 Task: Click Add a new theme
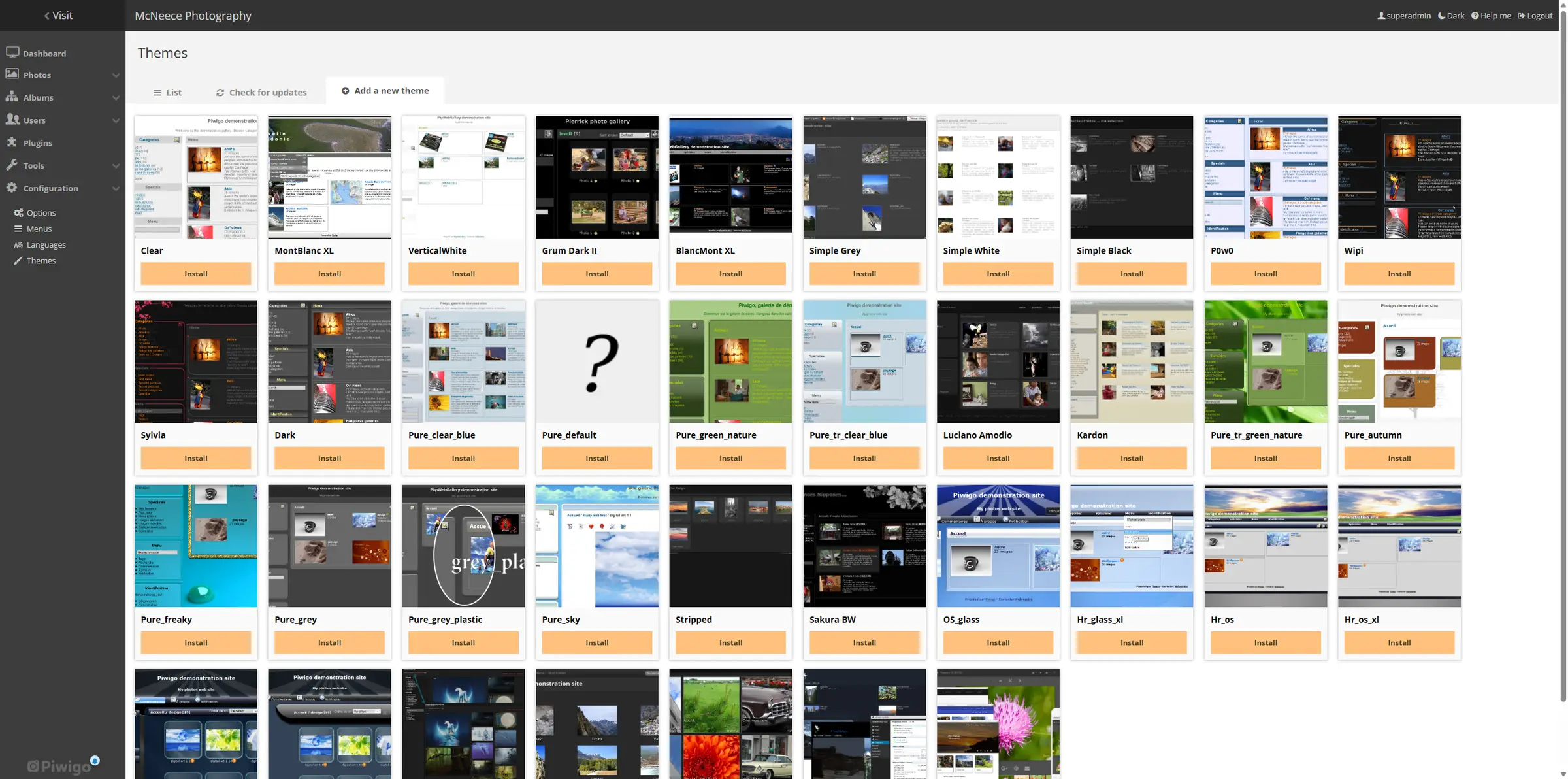384,90
